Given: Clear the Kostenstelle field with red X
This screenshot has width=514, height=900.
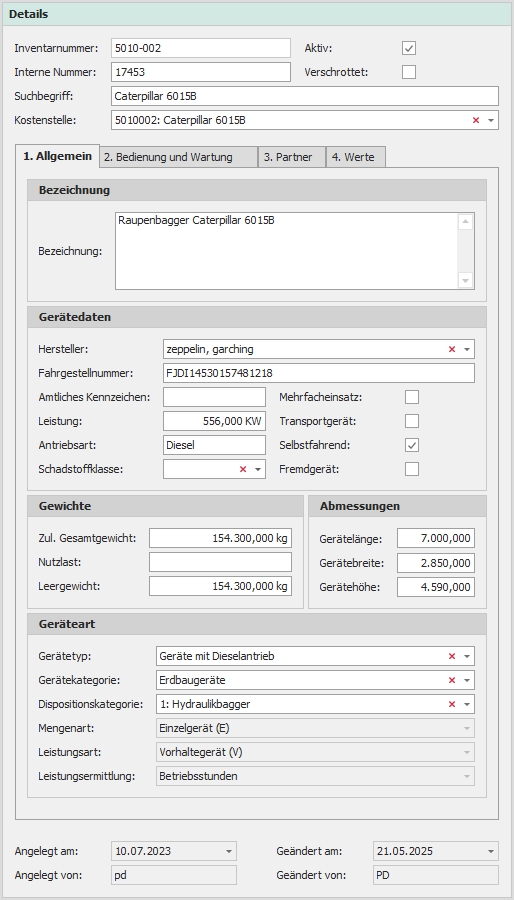Looking at the screenshot, I should (476, 120).
